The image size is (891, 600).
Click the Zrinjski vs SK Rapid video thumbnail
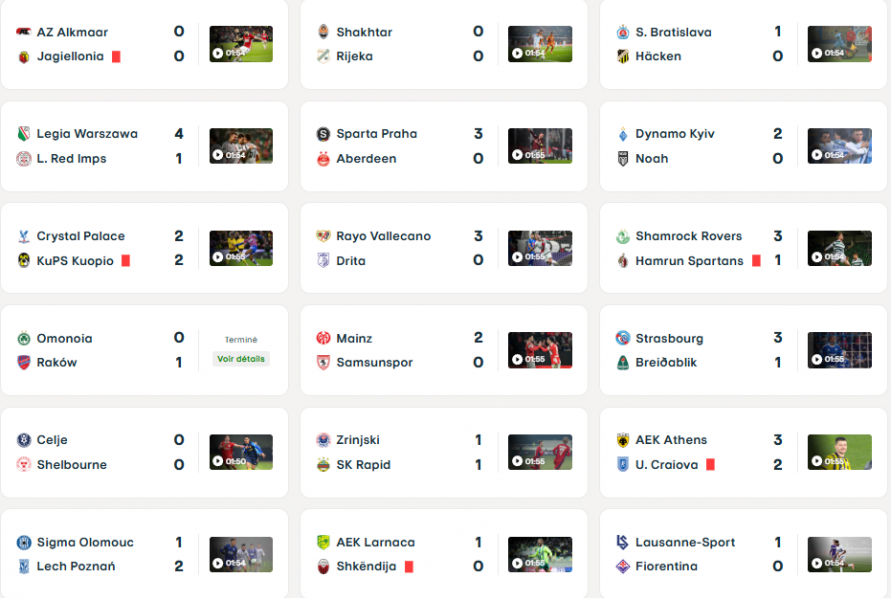click(540, 452)
